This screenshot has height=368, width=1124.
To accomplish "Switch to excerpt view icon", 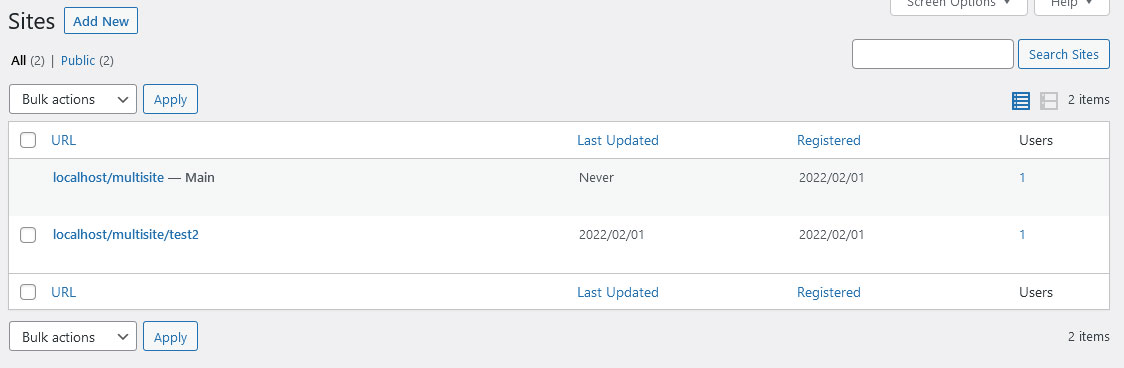I will pyautogui.click(x=1049, y=101).
